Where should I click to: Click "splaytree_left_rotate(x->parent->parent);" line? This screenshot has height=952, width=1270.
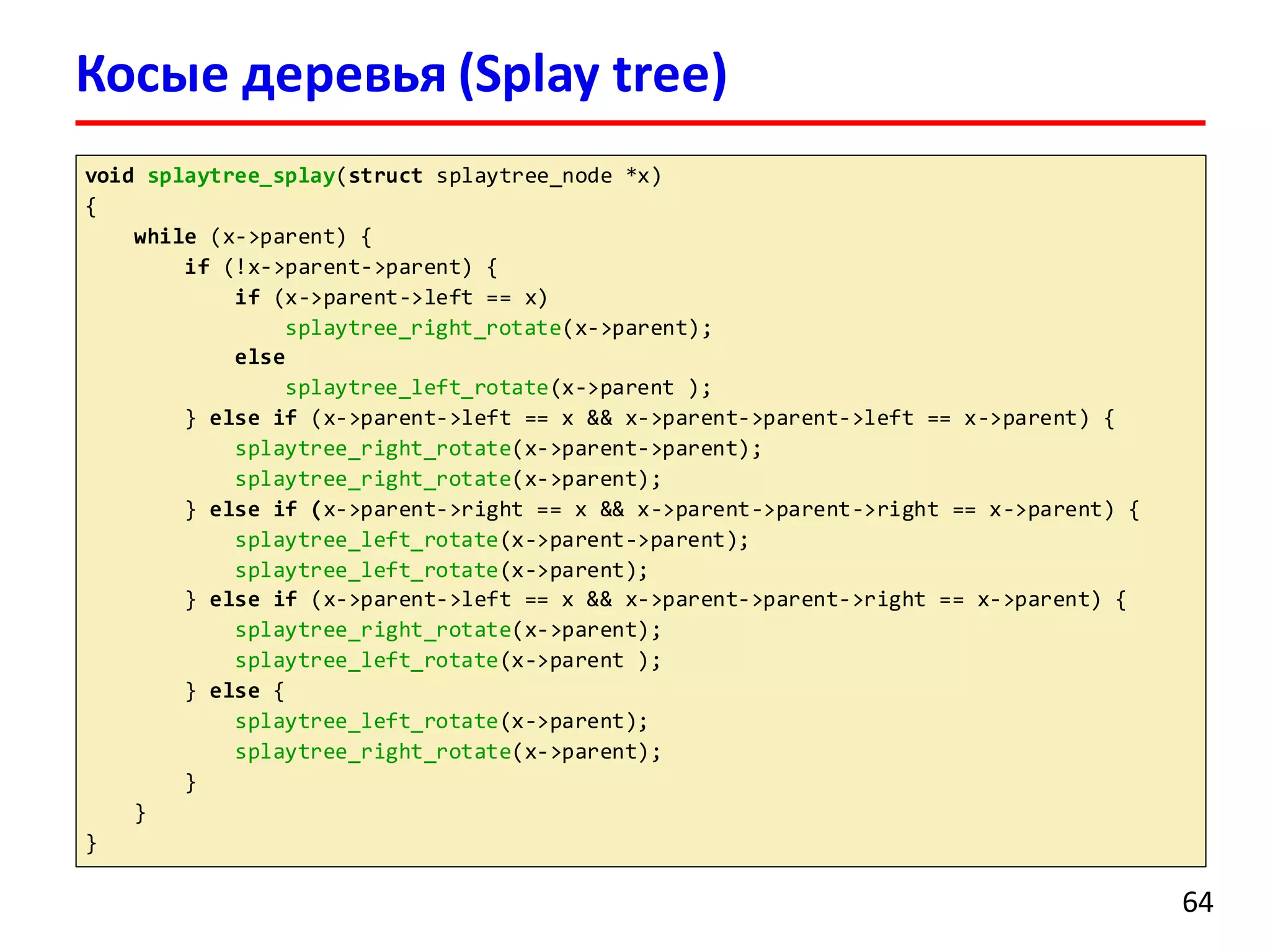point(492,540)
